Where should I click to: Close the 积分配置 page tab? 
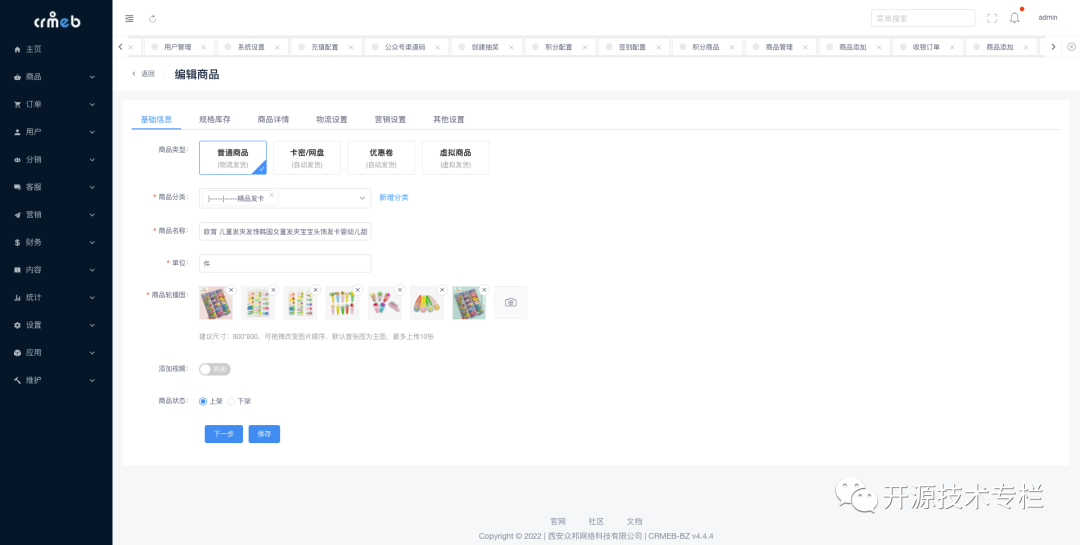coord(585,48)
